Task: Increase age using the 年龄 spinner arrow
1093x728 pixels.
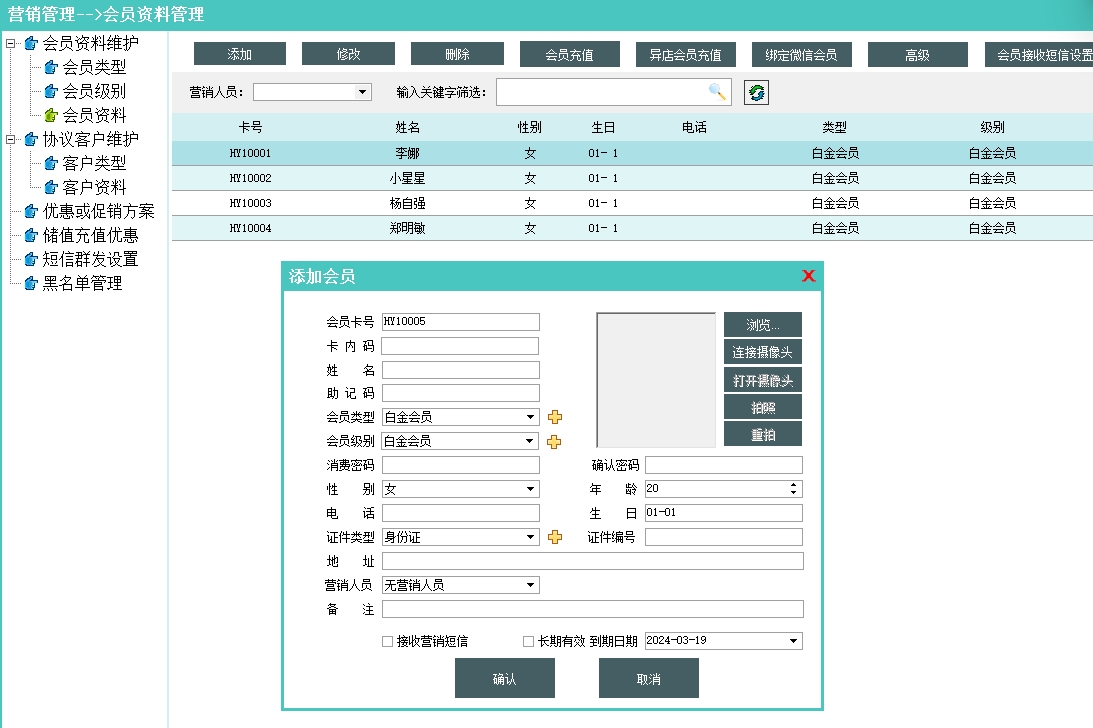Action: (794, 485)
